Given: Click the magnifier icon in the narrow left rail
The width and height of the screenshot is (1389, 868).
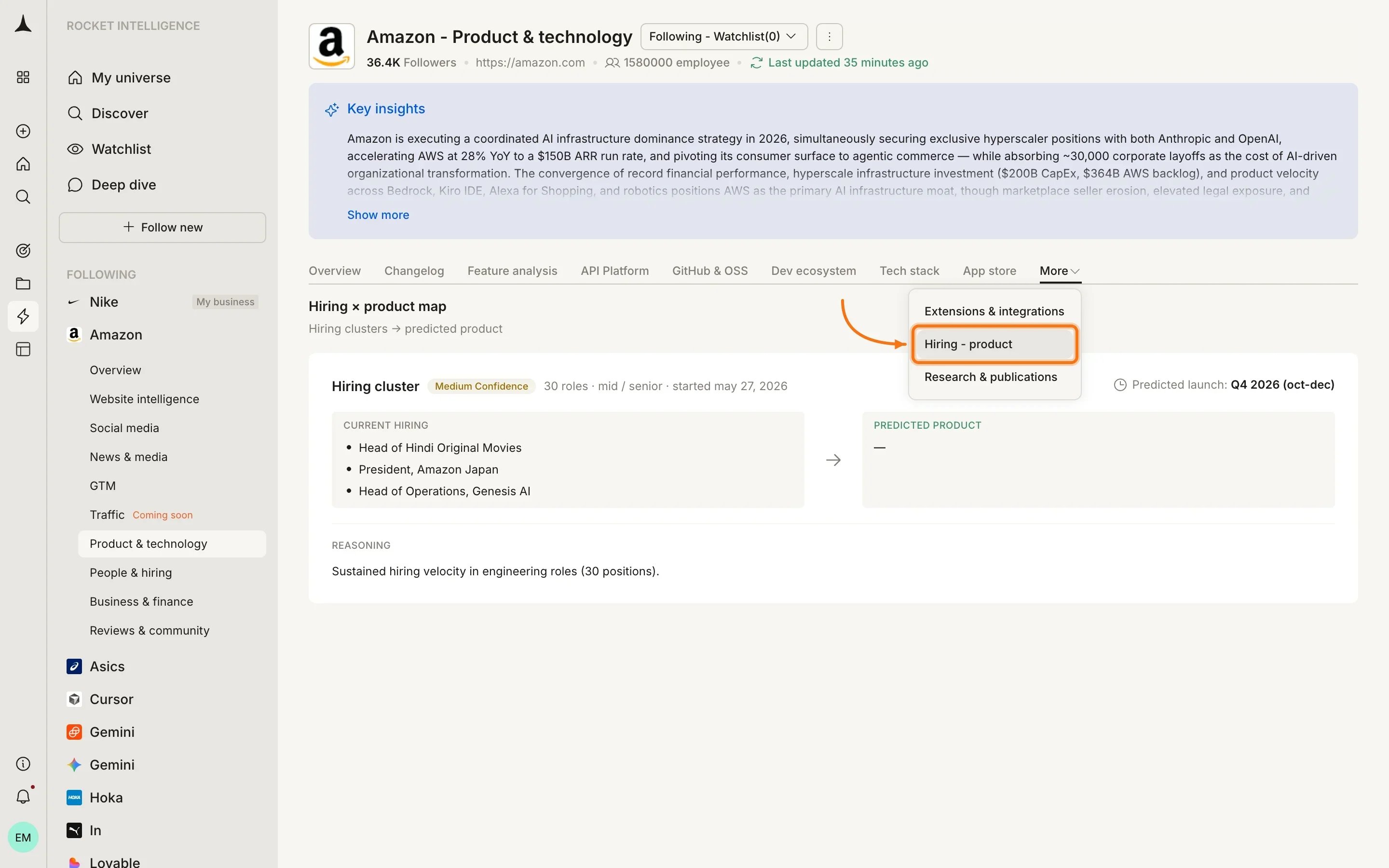Looking at the screenshot, I should 23,197.
